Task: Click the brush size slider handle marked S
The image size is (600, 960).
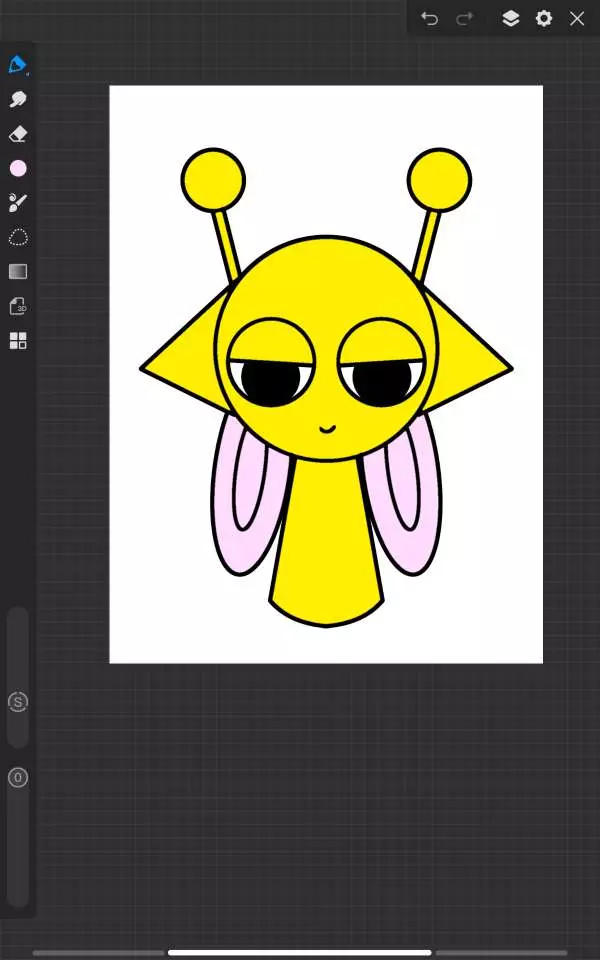Action: click(18, 702)
